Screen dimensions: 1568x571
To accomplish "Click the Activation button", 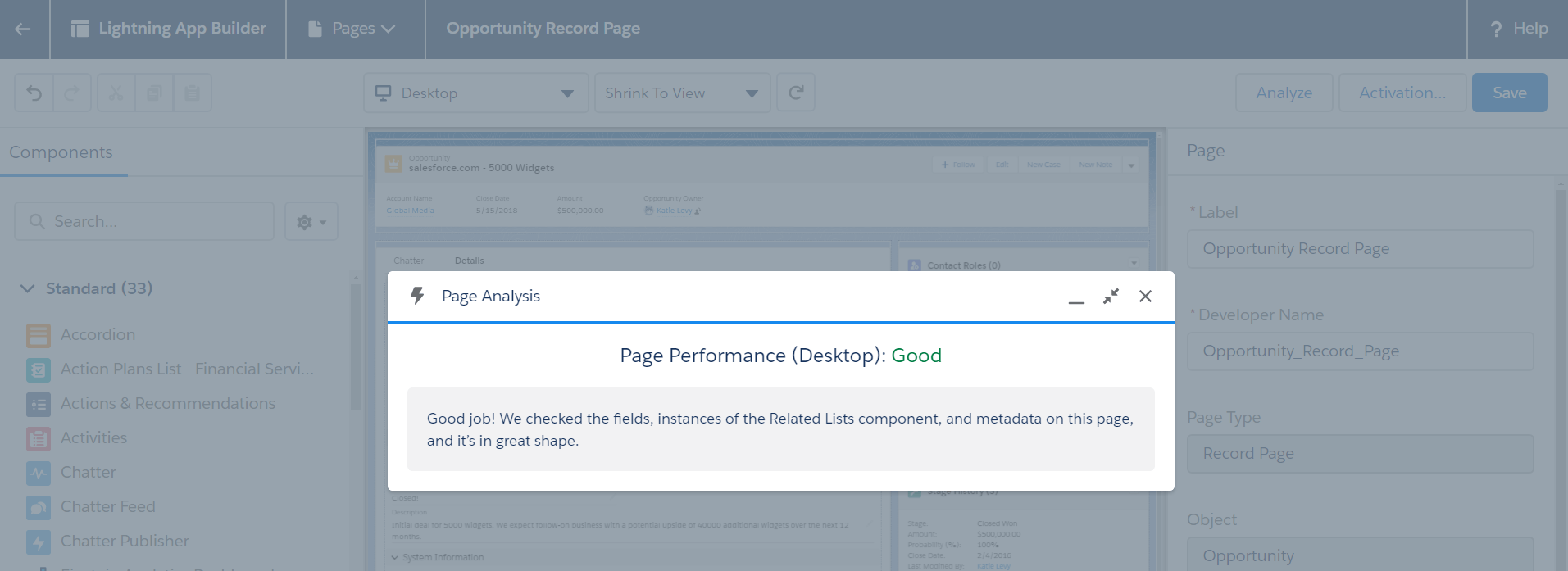I will (1402, 93).
